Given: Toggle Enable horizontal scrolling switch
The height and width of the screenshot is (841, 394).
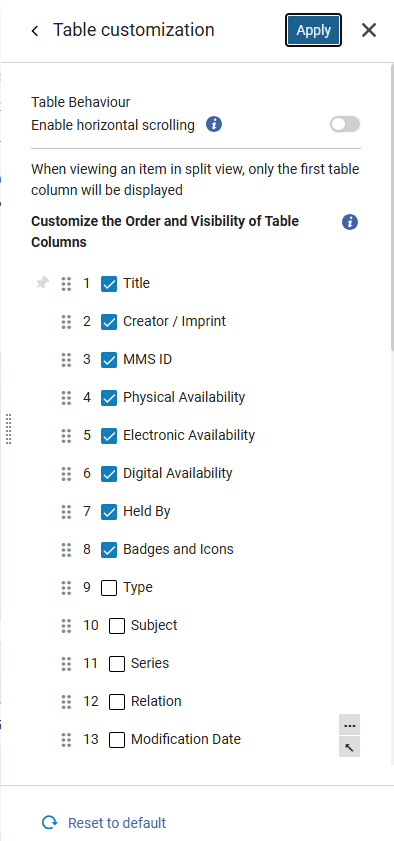Looking at the screenshot, I should (x=345, y=125).
